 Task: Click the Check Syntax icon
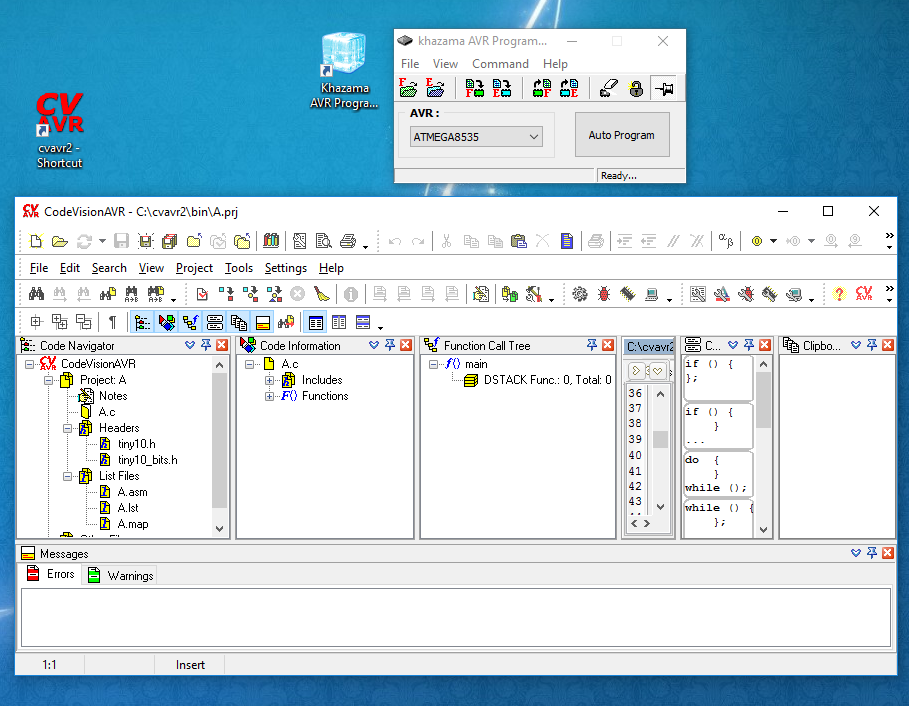tap(202, 294)
